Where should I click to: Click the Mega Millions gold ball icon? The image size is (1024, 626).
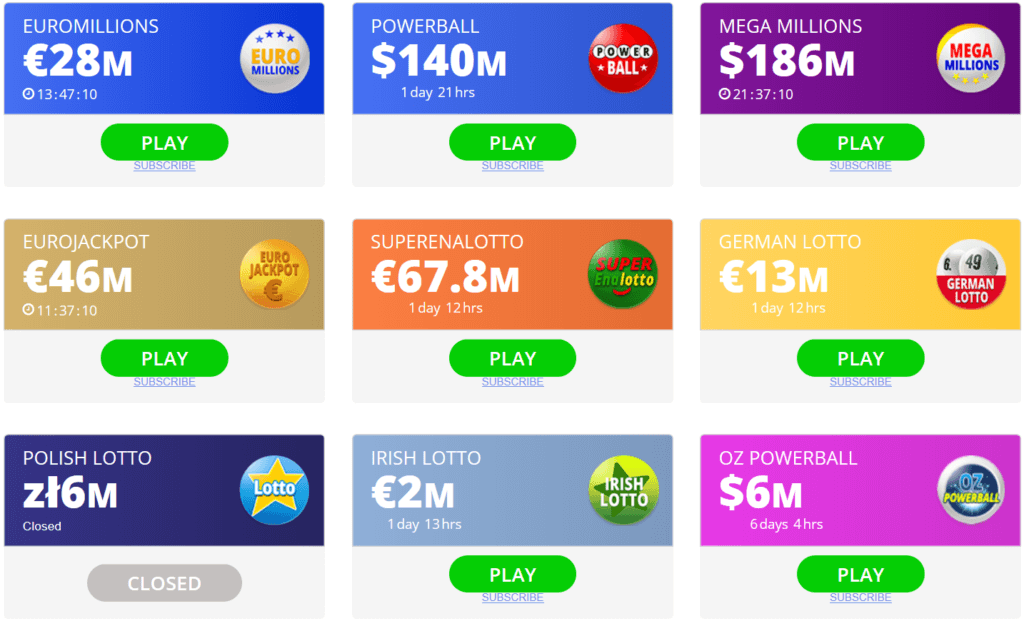coord(971,59)
